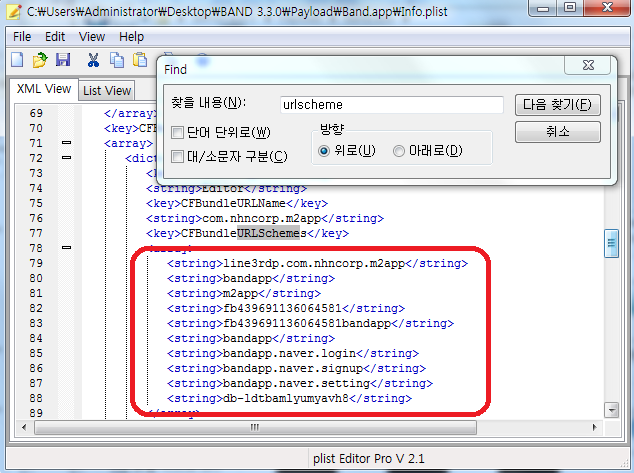Viewport: 634px width, 473px height.
Task: Click the m2app string on line 81
Action: point(244,293)
